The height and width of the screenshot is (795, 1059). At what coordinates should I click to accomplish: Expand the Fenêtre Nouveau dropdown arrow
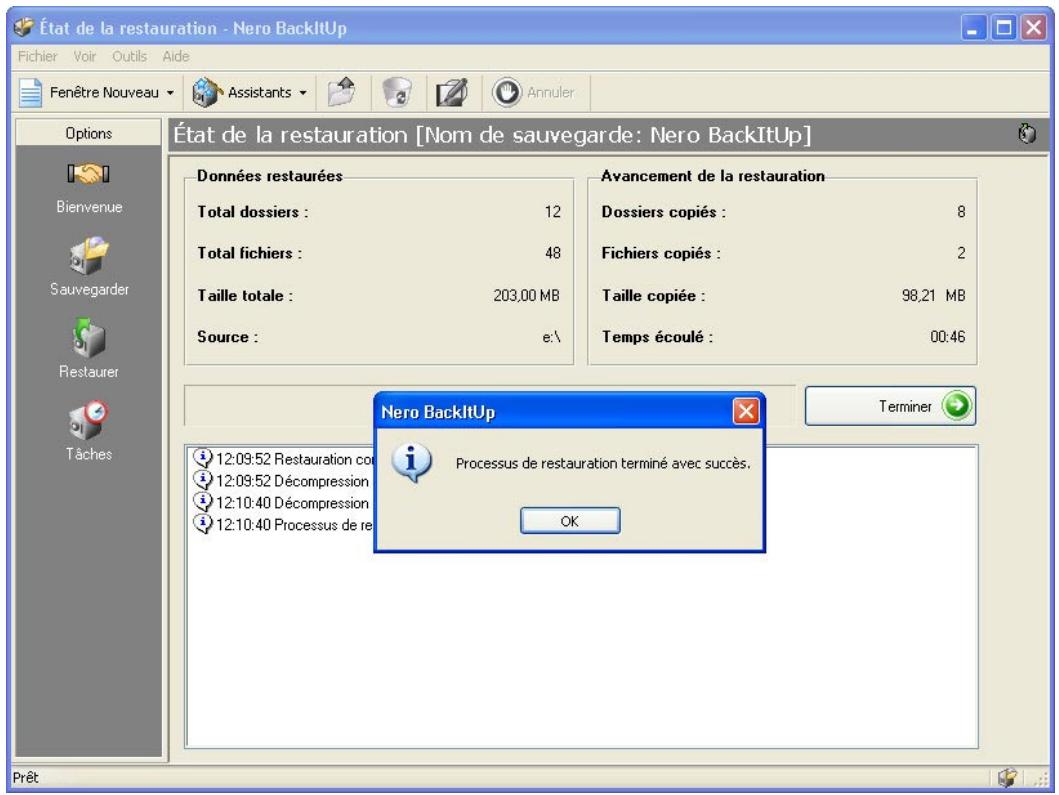(x=170, y=93)
